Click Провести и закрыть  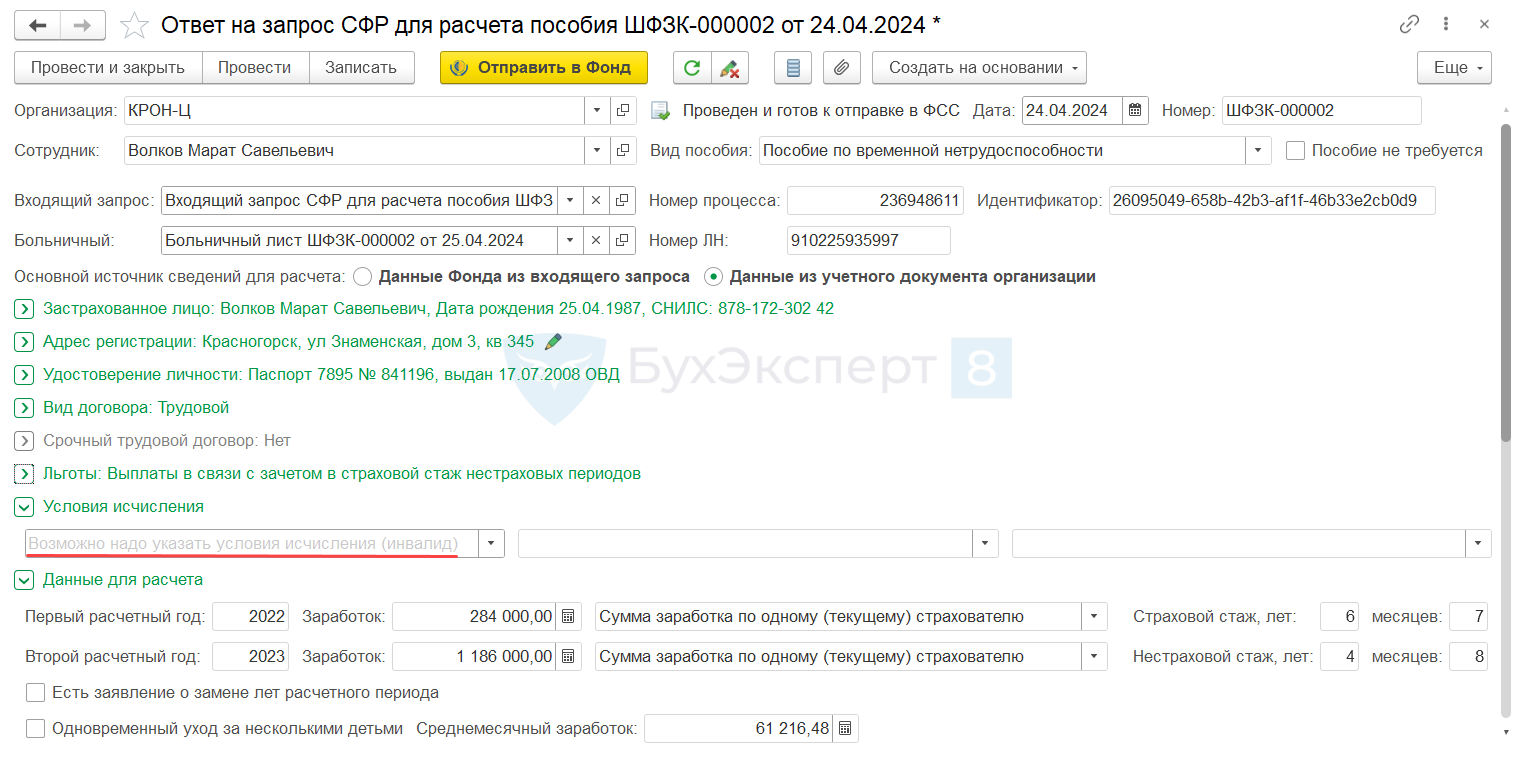point(108,68)
